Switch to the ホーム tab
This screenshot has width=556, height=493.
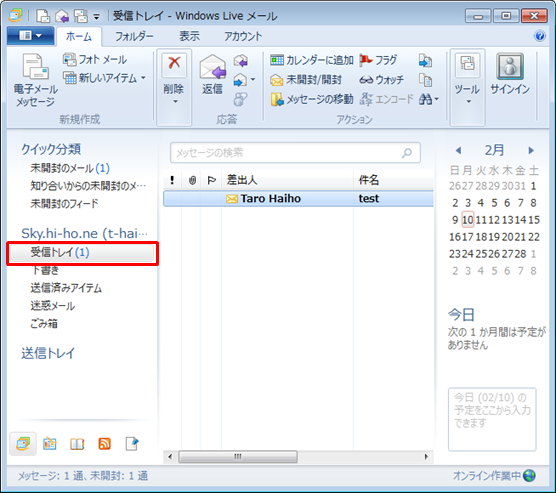(79, 37)
